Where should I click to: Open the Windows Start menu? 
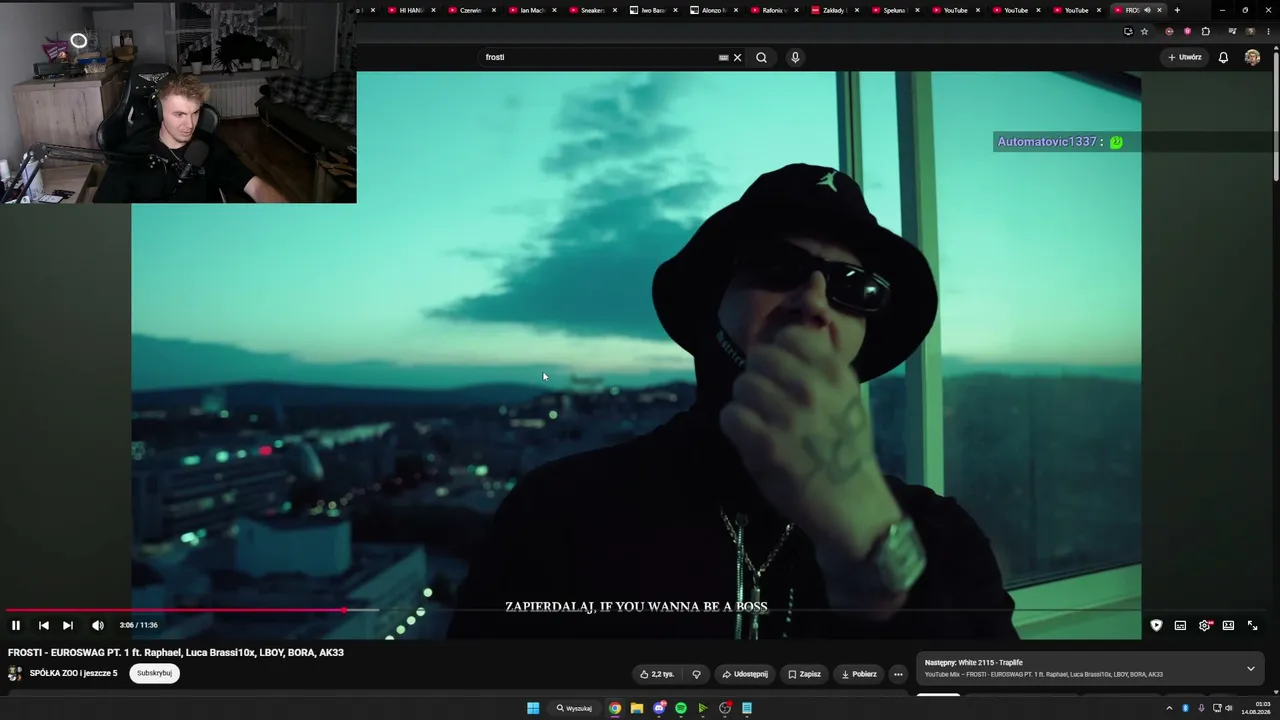533,708
